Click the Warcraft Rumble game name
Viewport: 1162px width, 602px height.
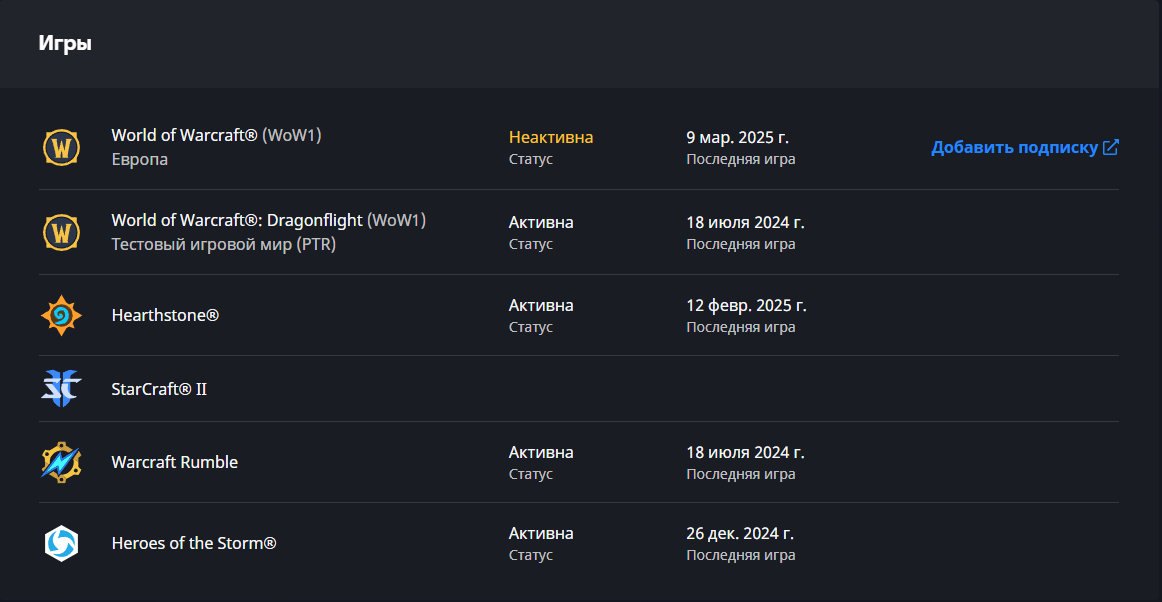[175, 462]
